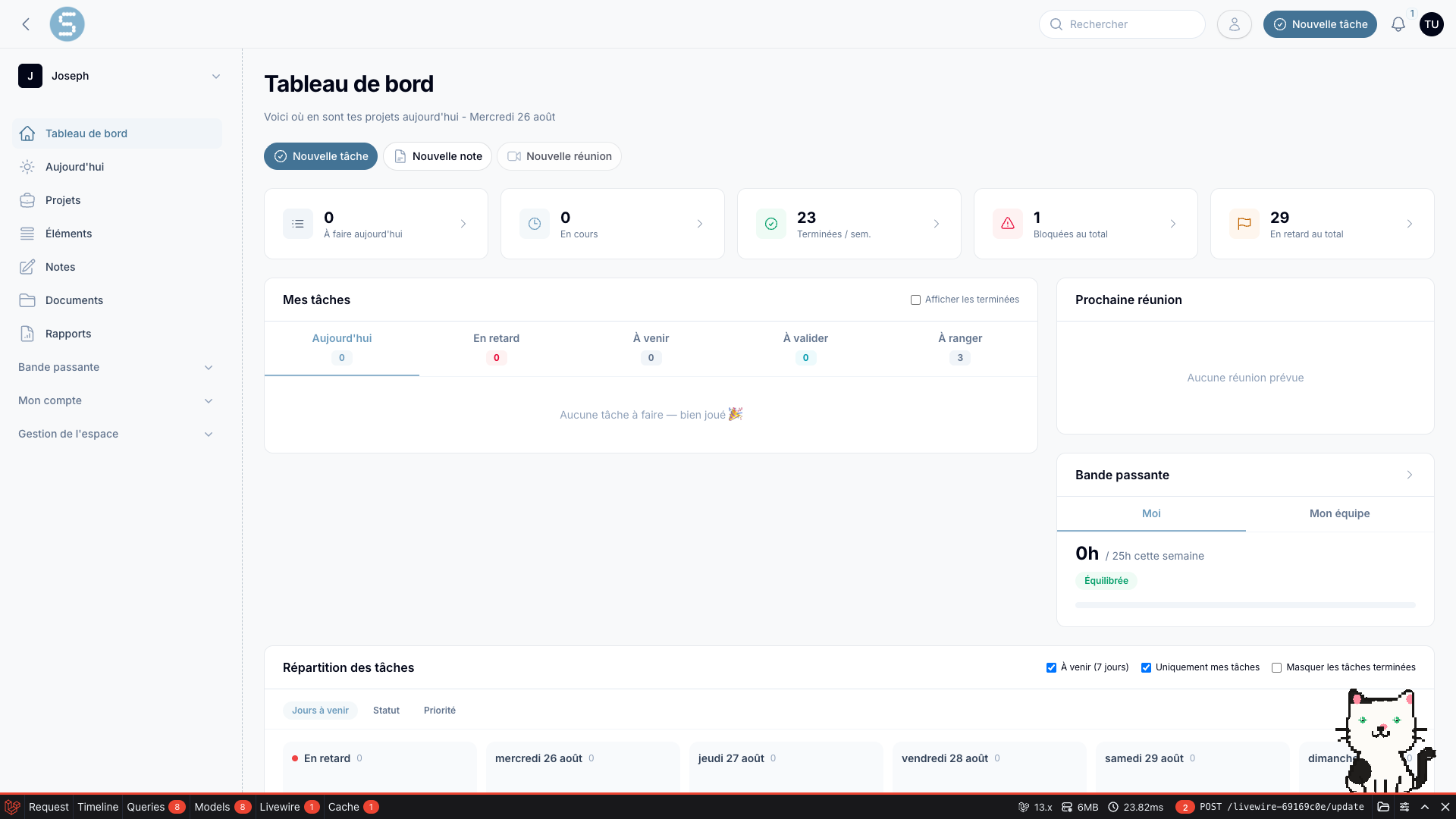Click the Terminées check circle icon
Viewport: 1456px width, 819px height.
point(770,224)
